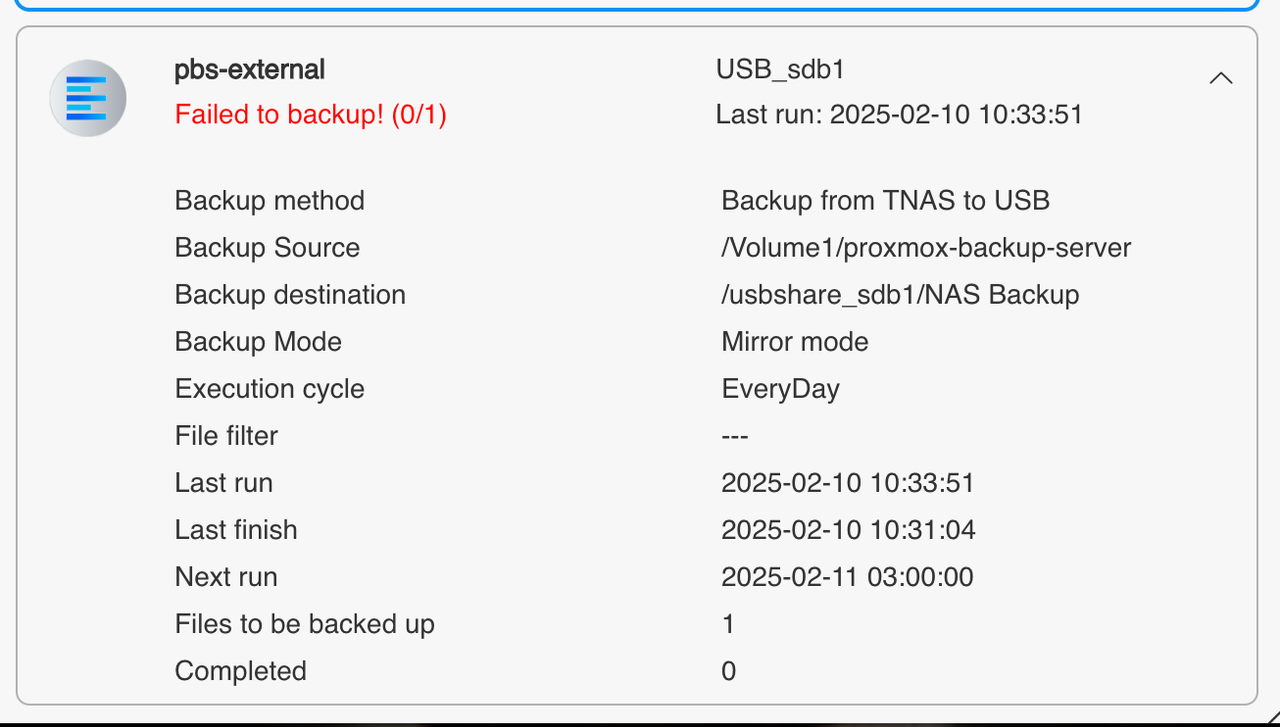Click the Backup Source label
Viewport: 1280px width, 727px height.
[267, 248]
